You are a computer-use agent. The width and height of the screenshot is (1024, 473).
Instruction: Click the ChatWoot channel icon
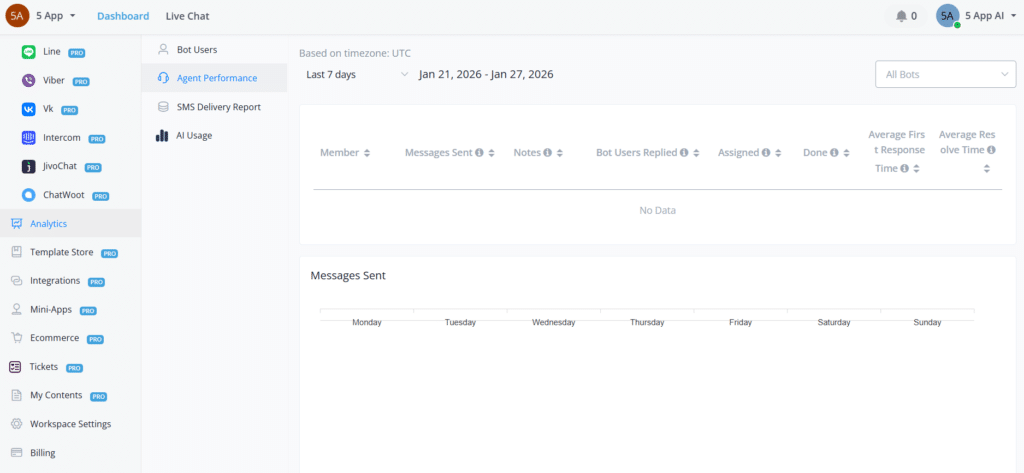29,196
